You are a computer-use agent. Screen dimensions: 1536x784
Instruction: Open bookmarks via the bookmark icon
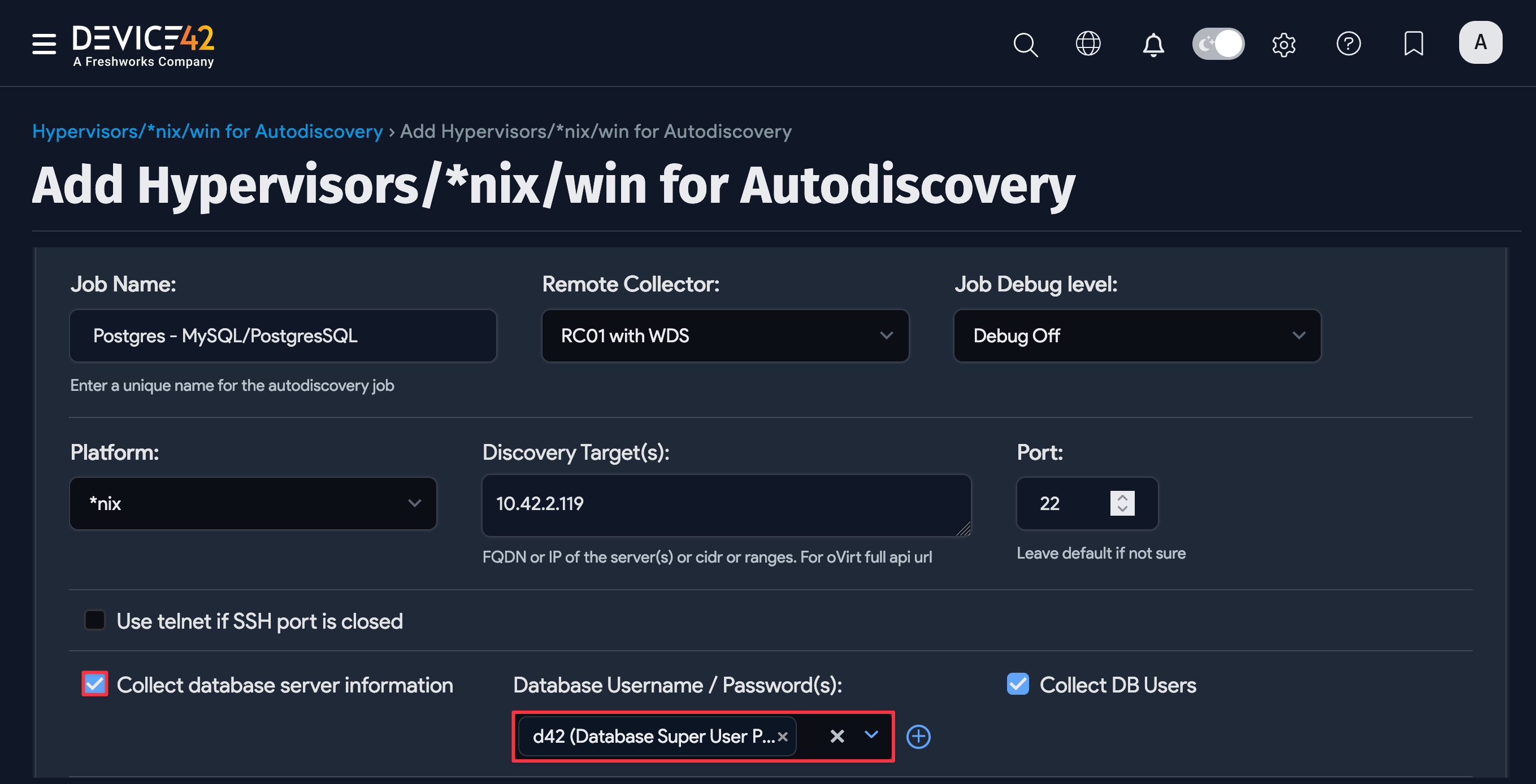pyautogui.click(x=1412, y=43)
